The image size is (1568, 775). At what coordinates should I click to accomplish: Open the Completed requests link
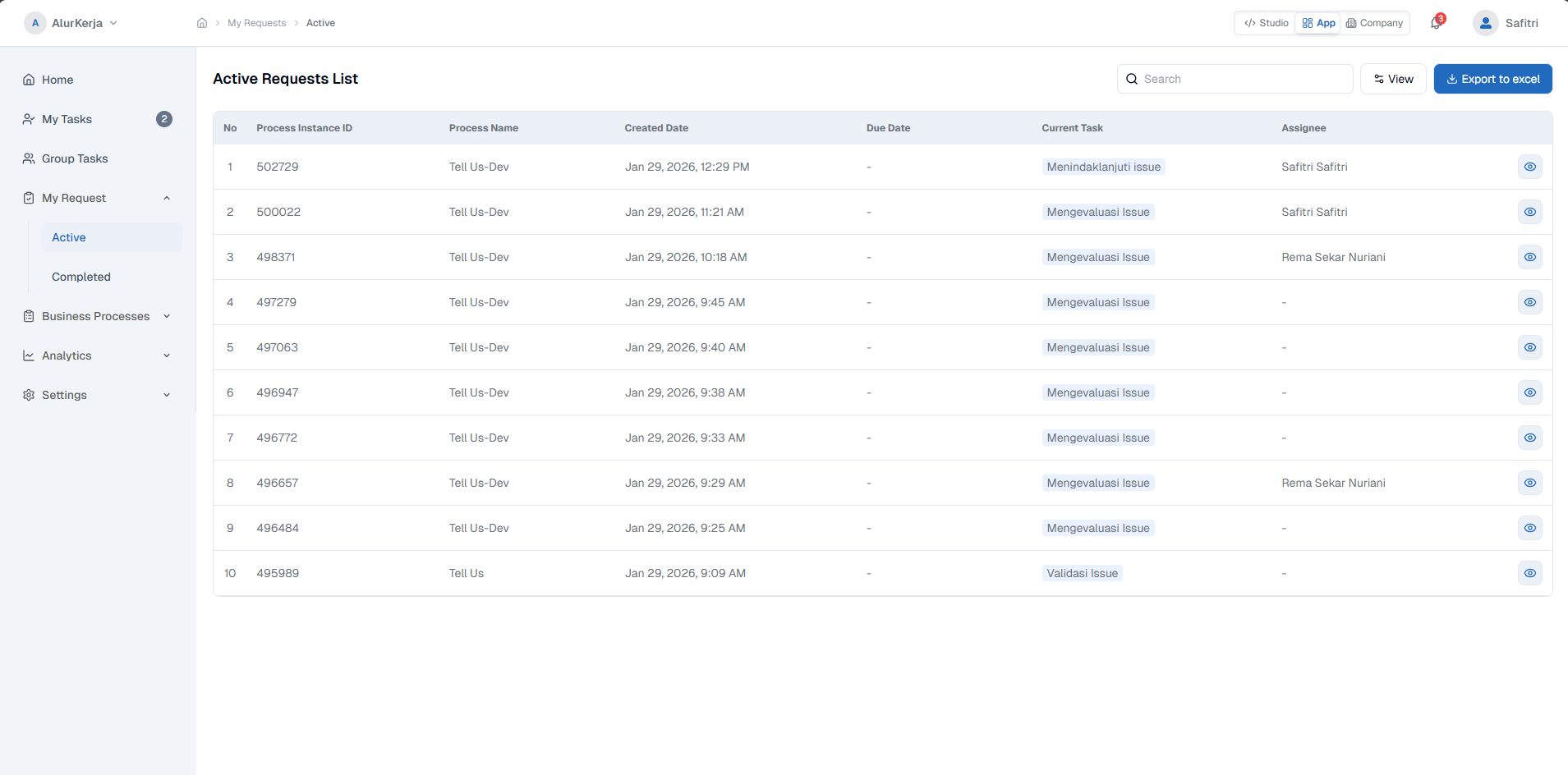[x=81, y=277]
